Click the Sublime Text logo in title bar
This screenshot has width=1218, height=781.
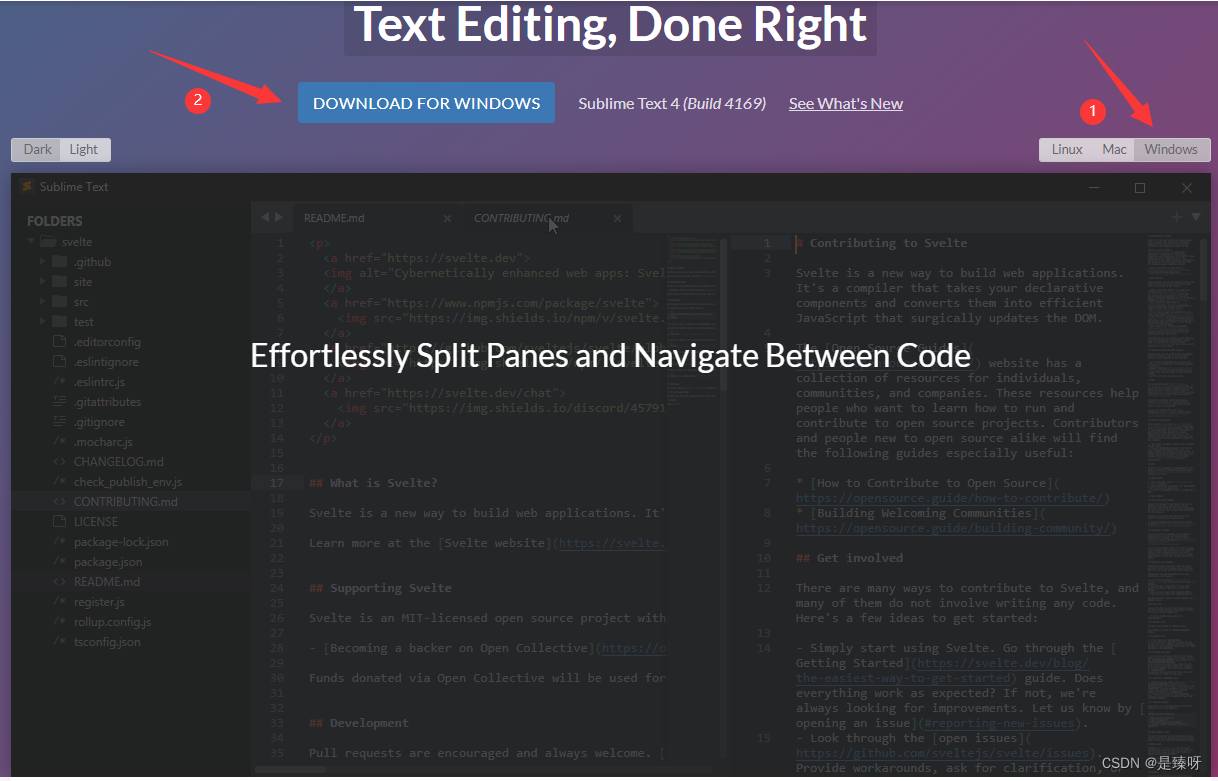click(x=27, y=187)
